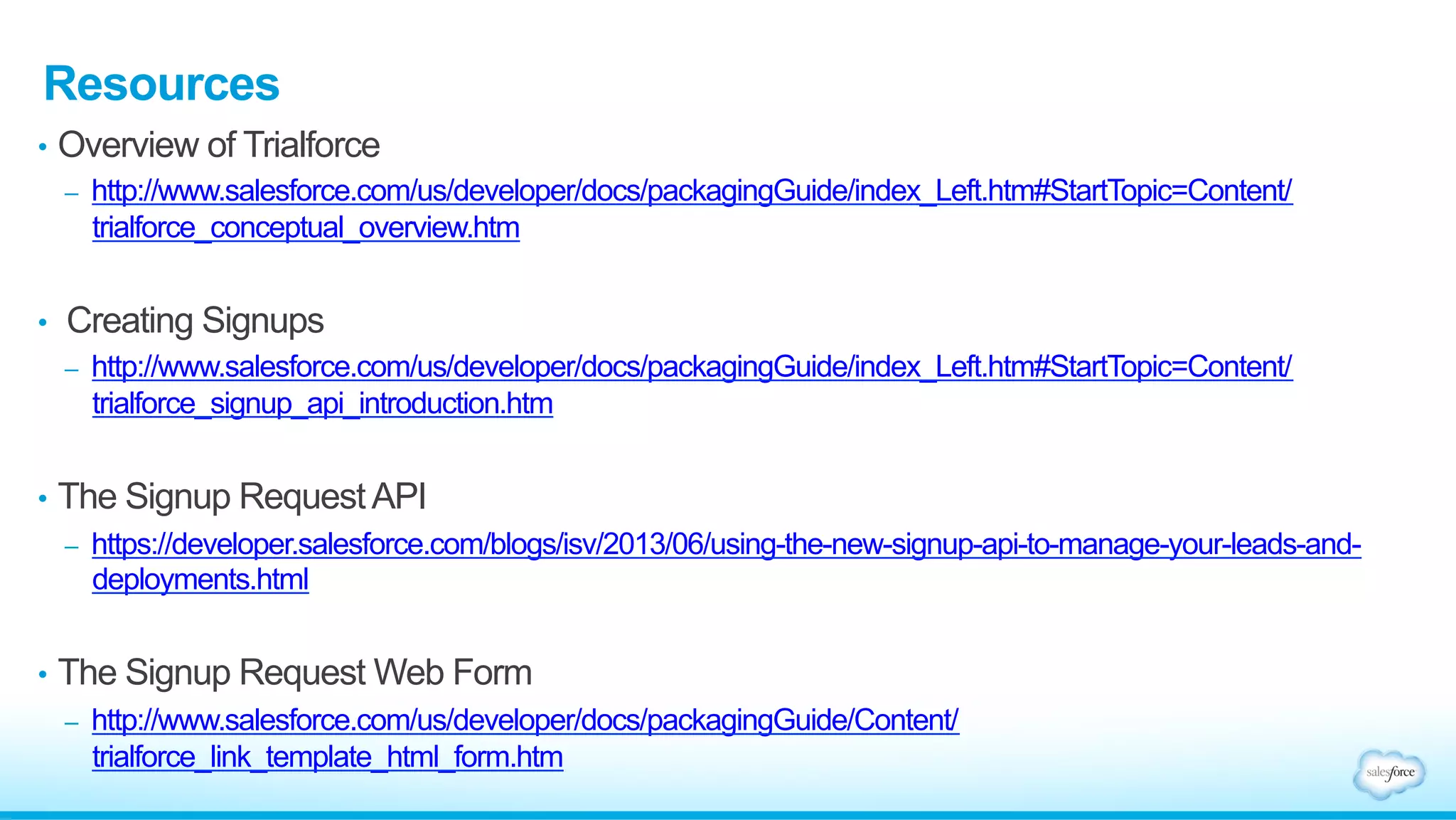This screenshot has width=1456, height=820.
Task: Open the trialforce_signup_api_introduction.htm link
Action: (x=692, y=385)
